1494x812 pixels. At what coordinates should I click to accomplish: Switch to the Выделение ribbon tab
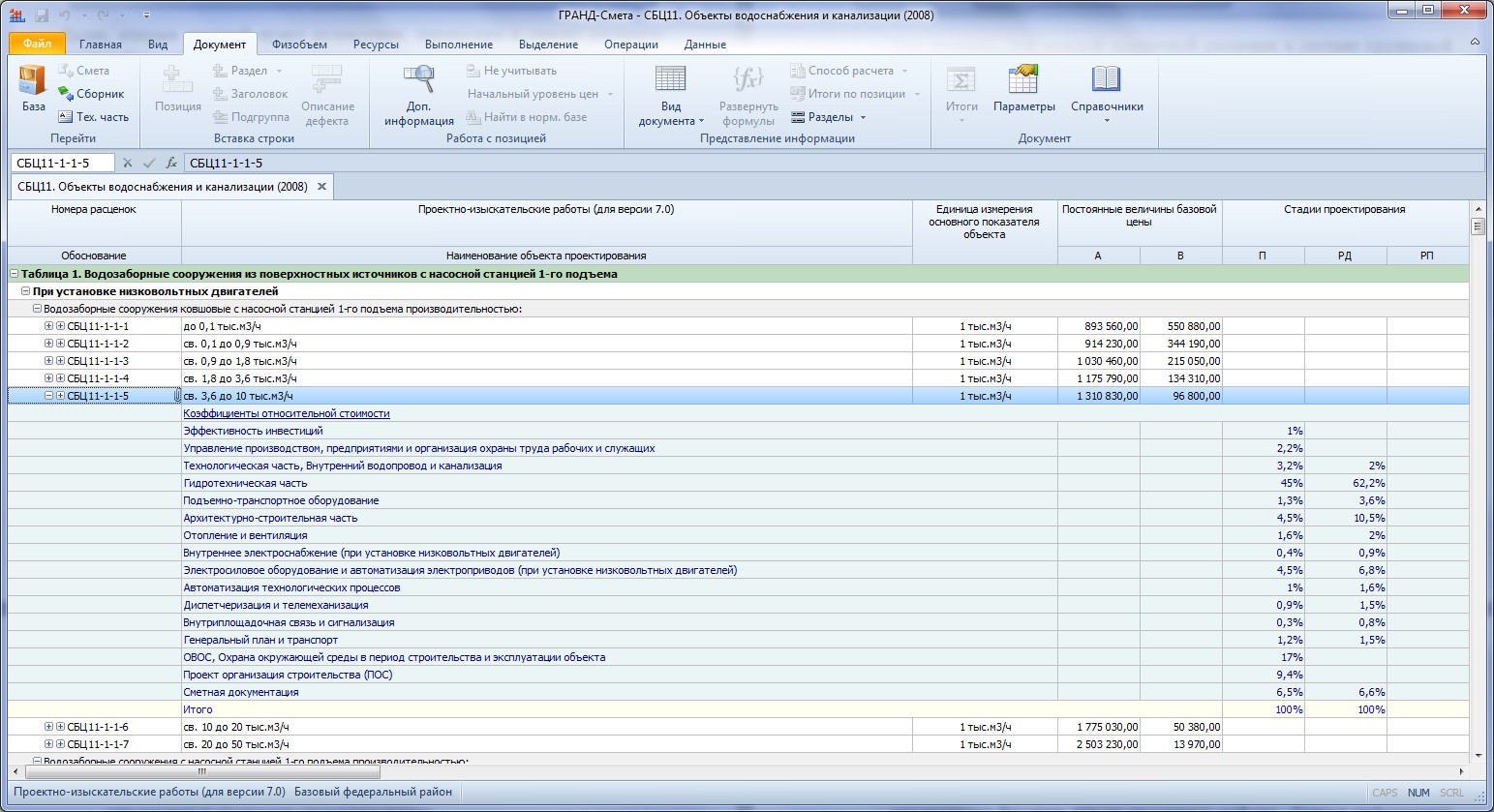548,45
